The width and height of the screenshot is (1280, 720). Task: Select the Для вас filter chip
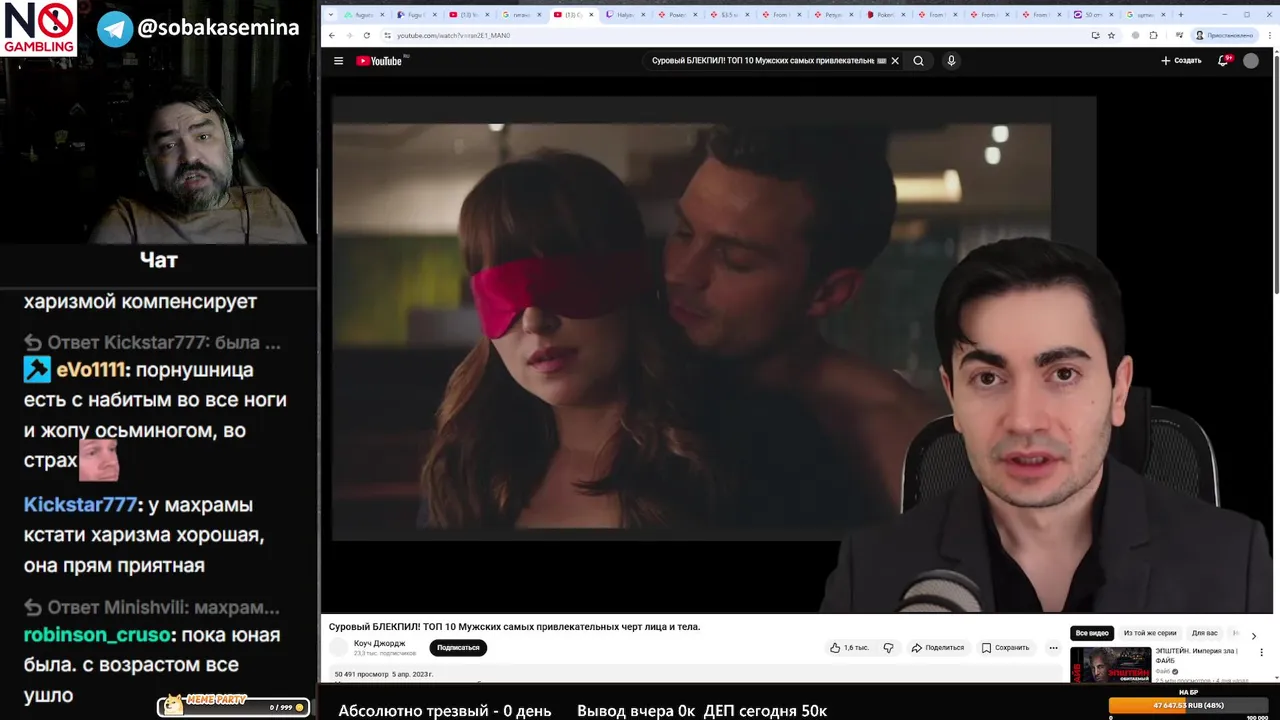point(1205,633)
